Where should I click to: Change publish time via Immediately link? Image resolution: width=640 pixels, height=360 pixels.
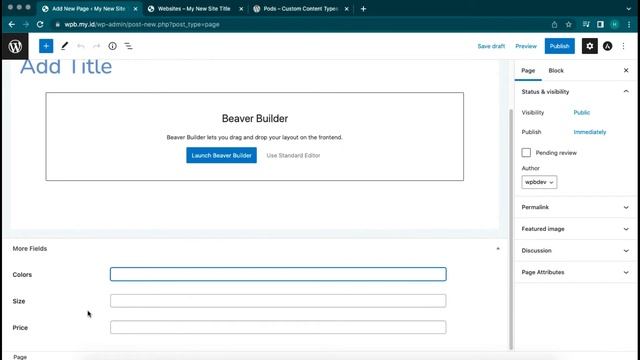coord(589,132)
